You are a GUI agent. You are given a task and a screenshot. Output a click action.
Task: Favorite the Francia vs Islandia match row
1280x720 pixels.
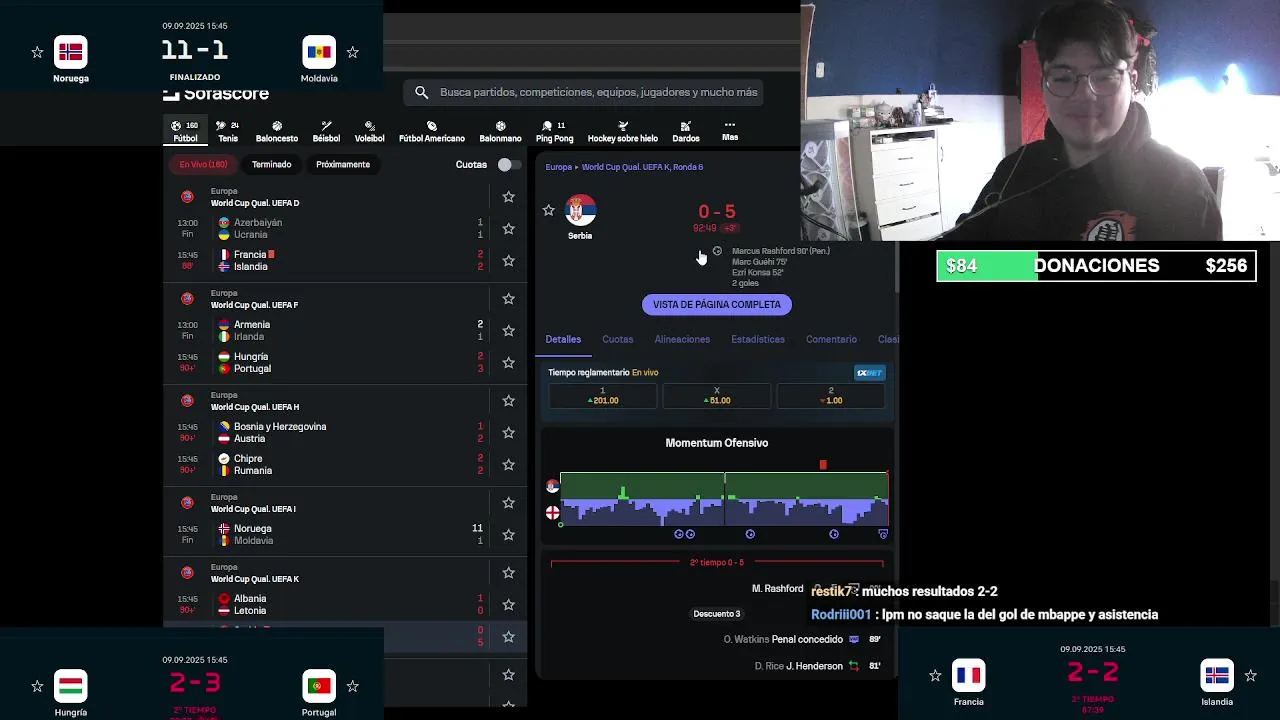[x=508, y=261]
